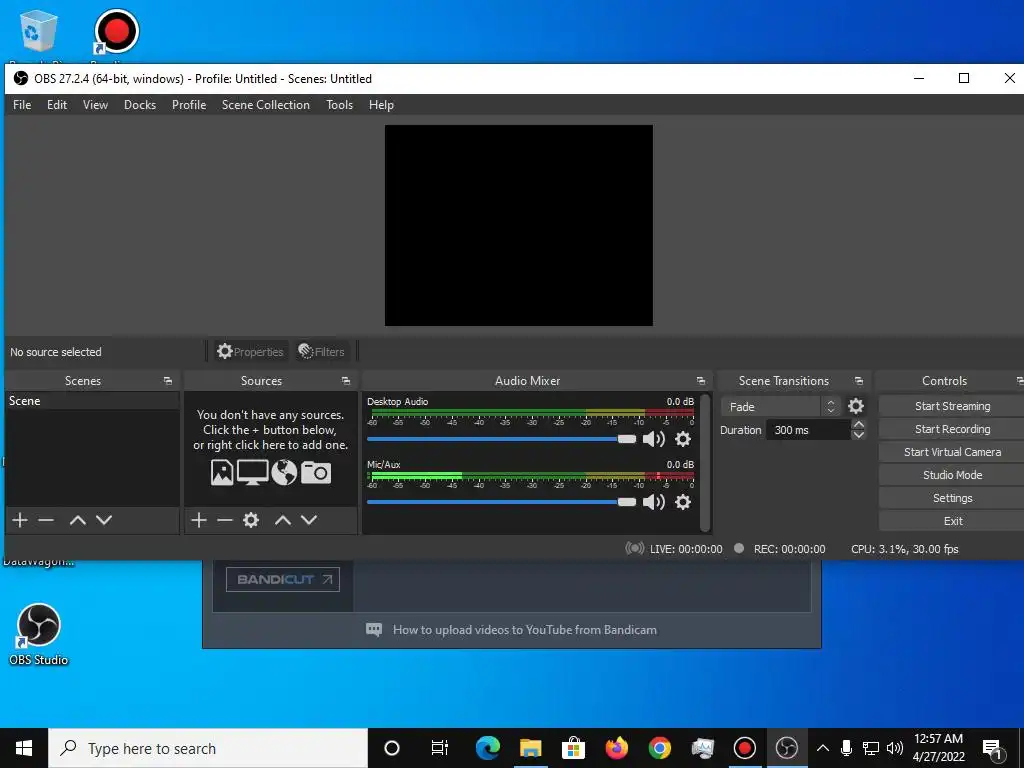
Task: Open the Fade transition dropdown
Action: 780,406
